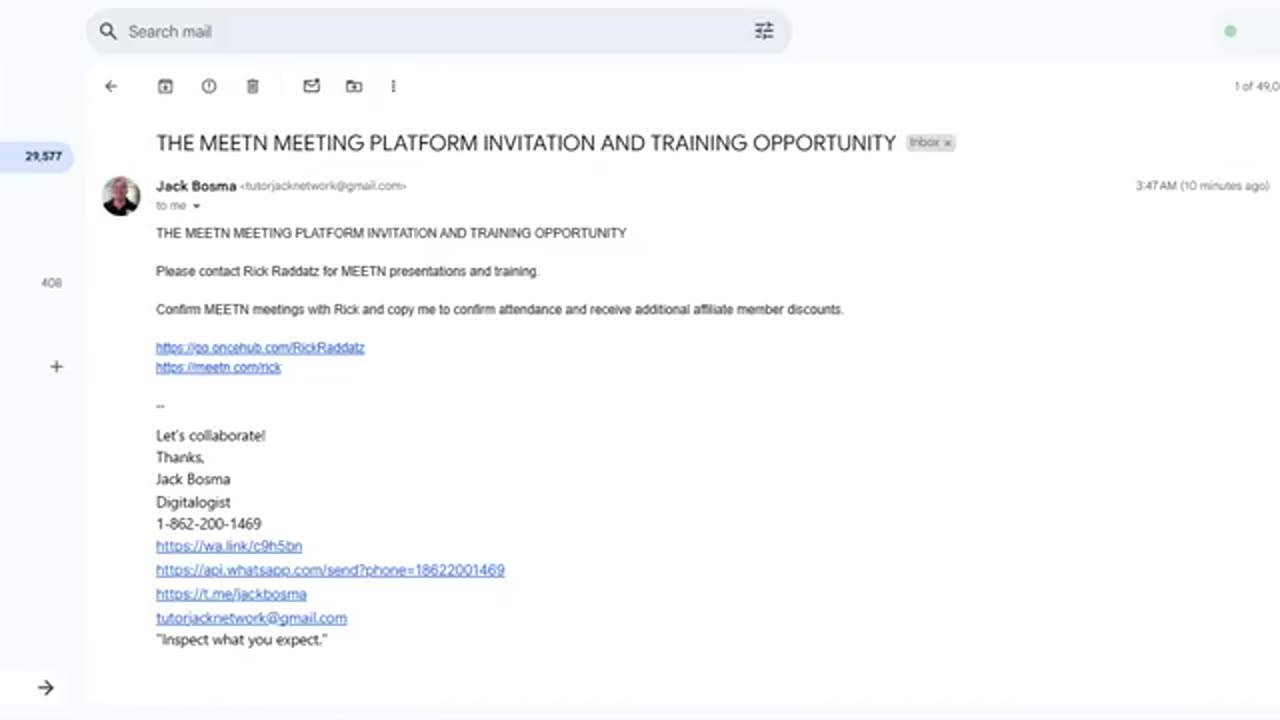Screen dimensions: 1280x720
Task: Click sender name Jack Bosma
Action: 196,186
